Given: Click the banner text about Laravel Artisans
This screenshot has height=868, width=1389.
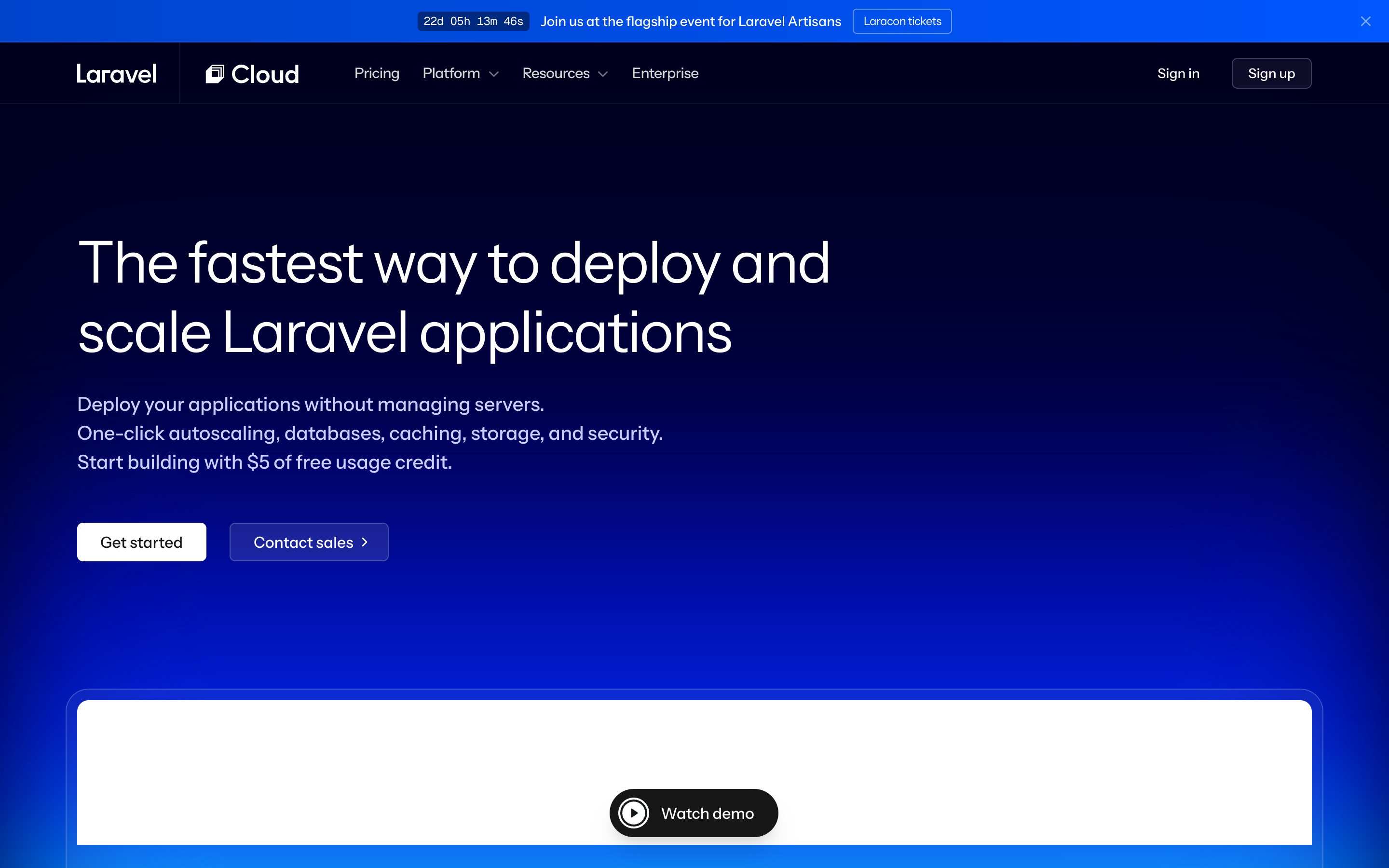Looking at the screenshot, I should pos(691,21).
